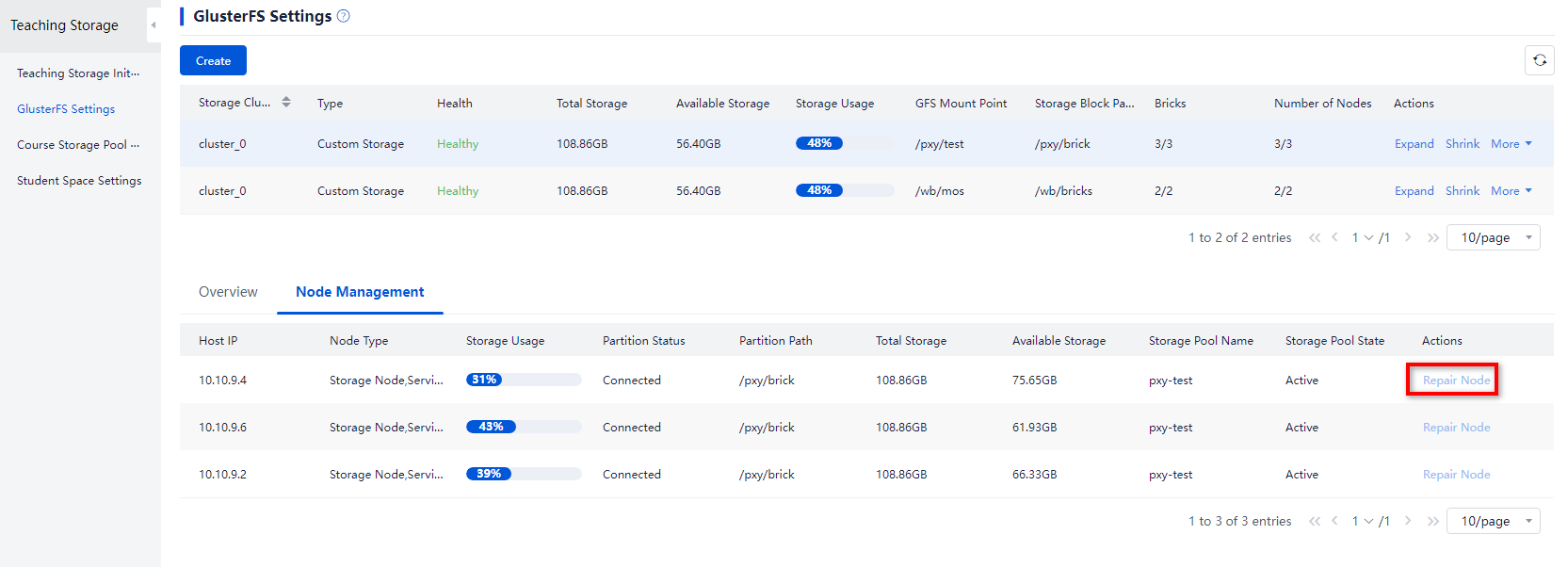Select the cluster_0 row with /wb/mos

[866, 191]
